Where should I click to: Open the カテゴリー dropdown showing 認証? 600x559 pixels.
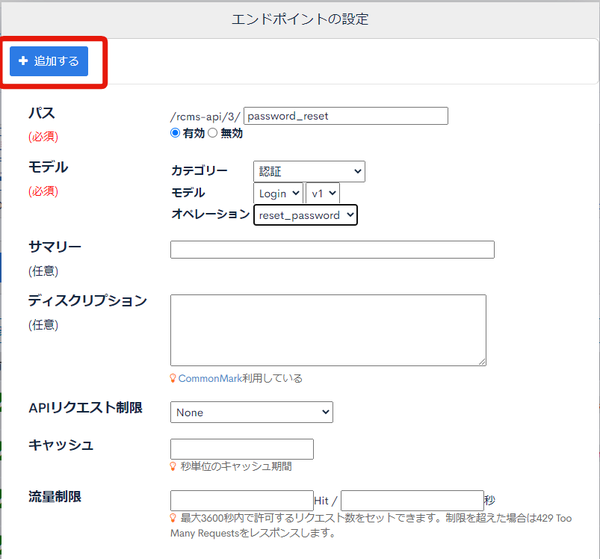[x=309, y=171]
